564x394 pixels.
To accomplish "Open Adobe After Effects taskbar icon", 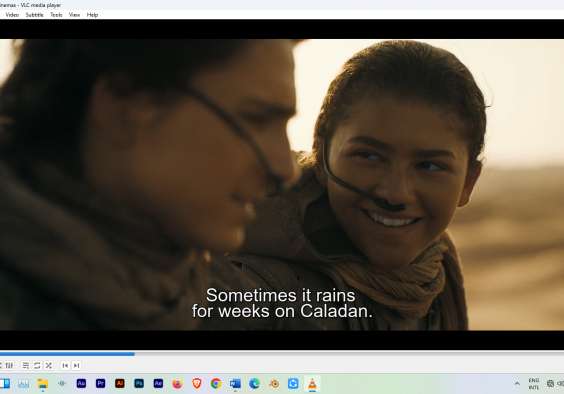I will pyautogui.click(x=158, y=384).
